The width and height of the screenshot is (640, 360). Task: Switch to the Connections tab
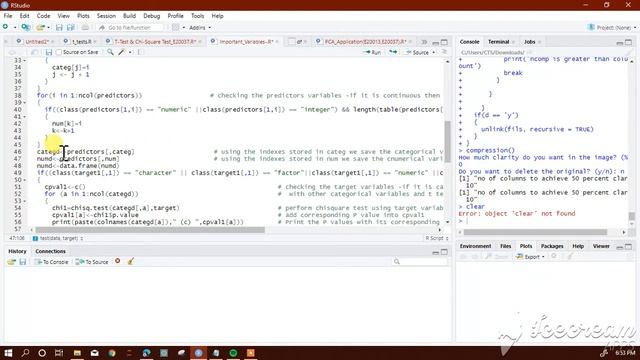(50, 251)
